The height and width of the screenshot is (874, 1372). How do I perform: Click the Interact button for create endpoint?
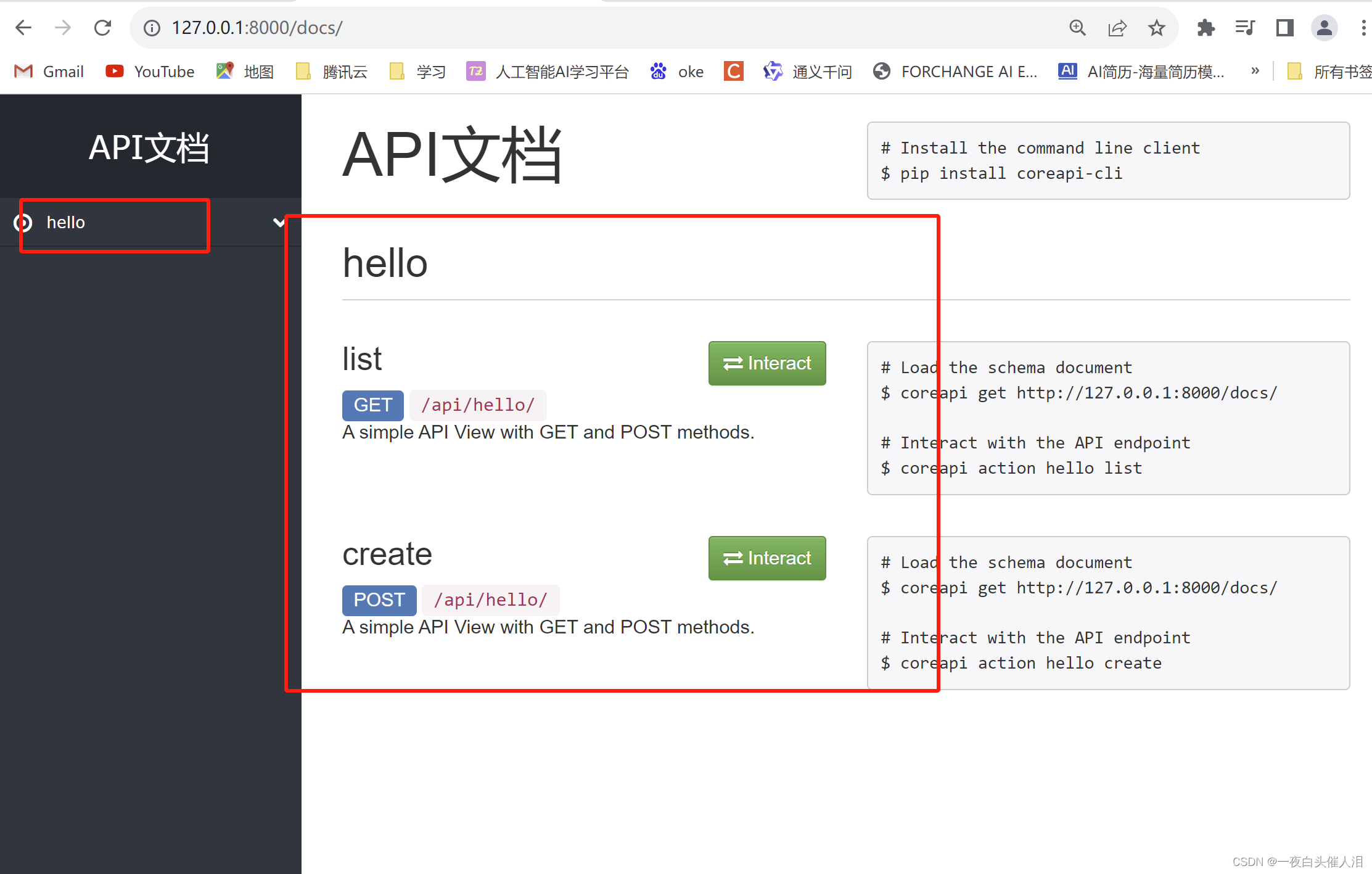pos(765,558)
